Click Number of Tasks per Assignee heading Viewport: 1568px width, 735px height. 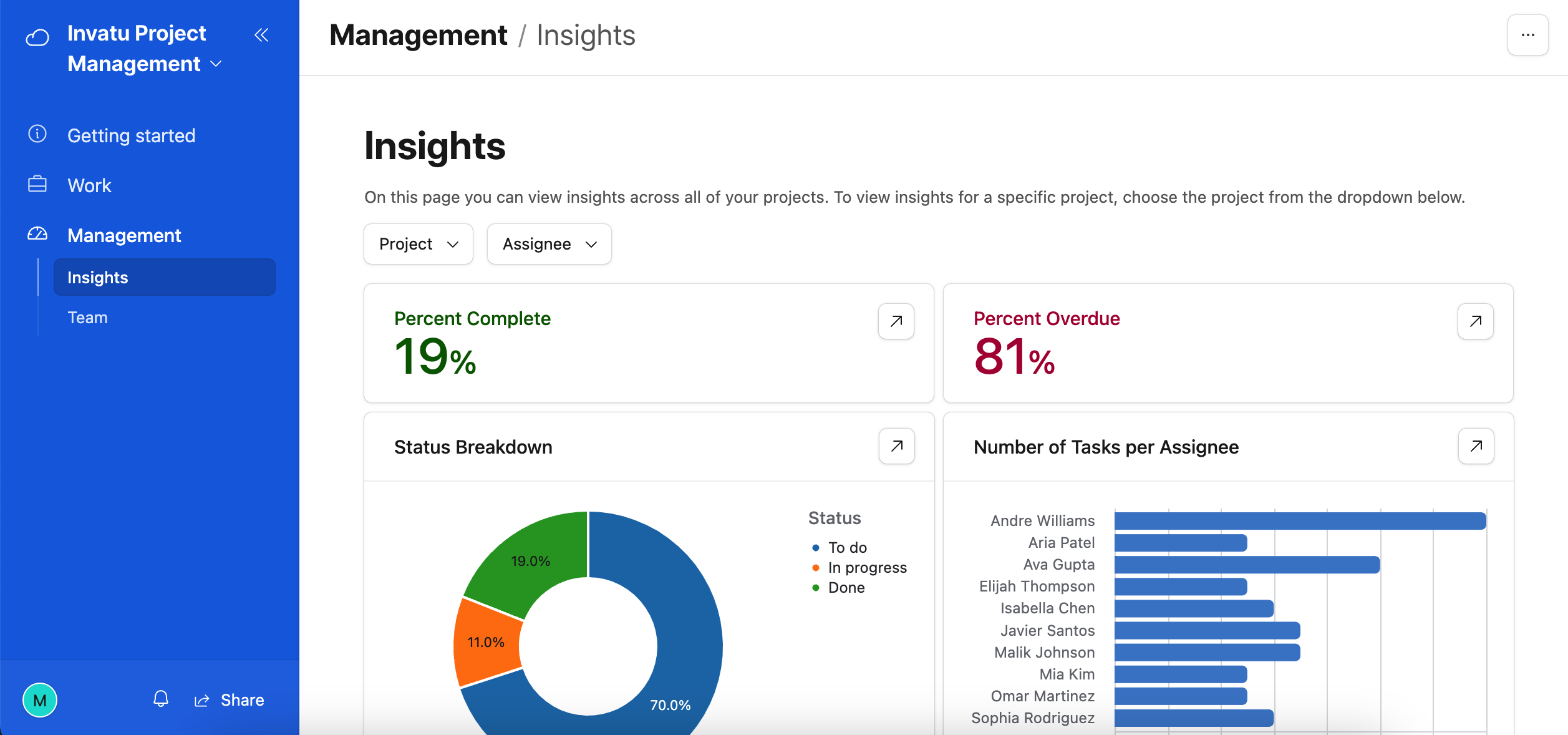click(1106, 447)
